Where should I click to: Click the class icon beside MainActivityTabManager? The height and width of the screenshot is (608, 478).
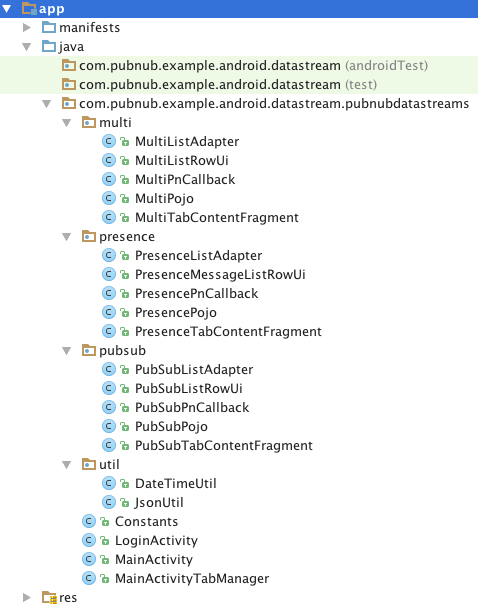(89, 578)
